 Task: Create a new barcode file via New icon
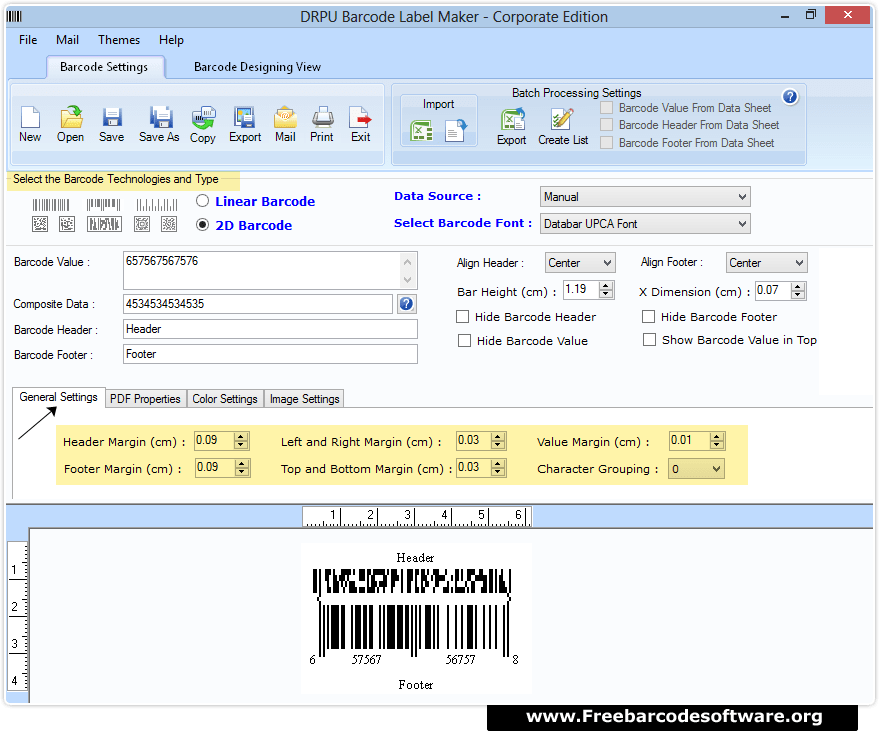(30, 122)
